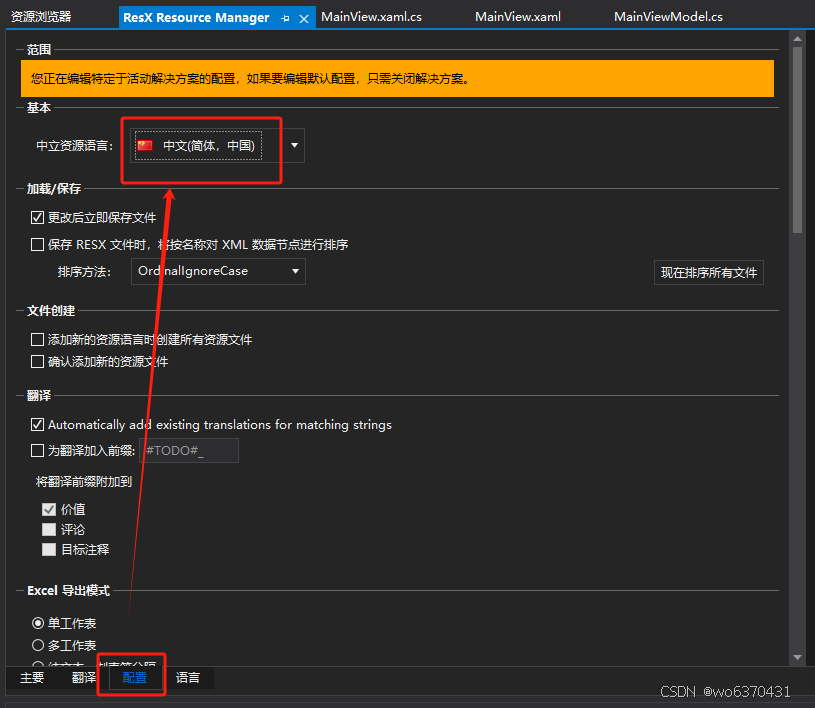Toggle 更改后立即保存文件 checkbox
Screen dimensions: 815x708
pos(37,217)
